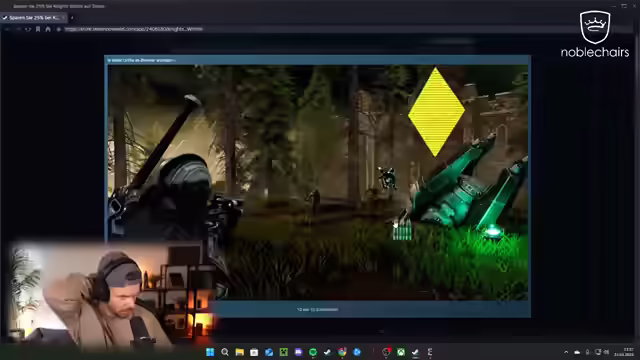Click the Steam icon left of Chrome
Viewport: 640px width, 360px height.
pyautogui.click(x=327, y=352)
